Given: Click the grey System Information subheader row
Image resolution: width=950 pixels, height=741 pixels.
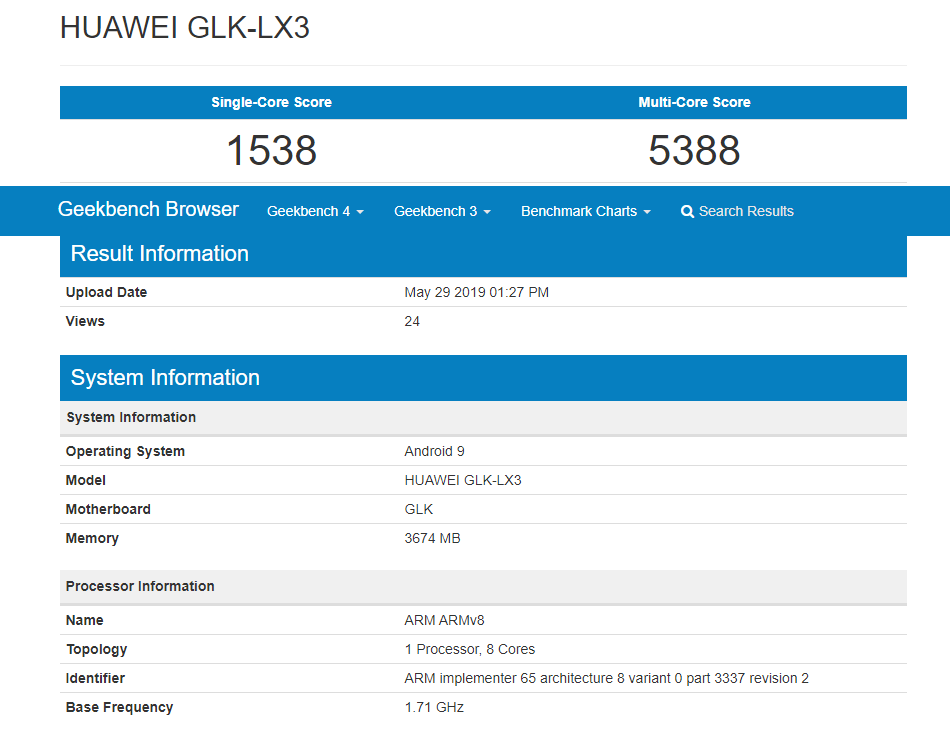Looking at the screenshot, I should point(483,417).
